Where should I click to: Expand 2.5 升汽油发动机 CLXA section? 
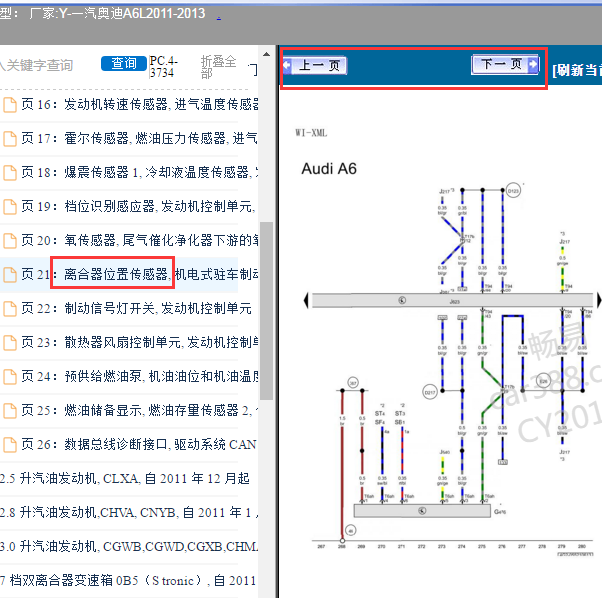click(x=125, y=479)
